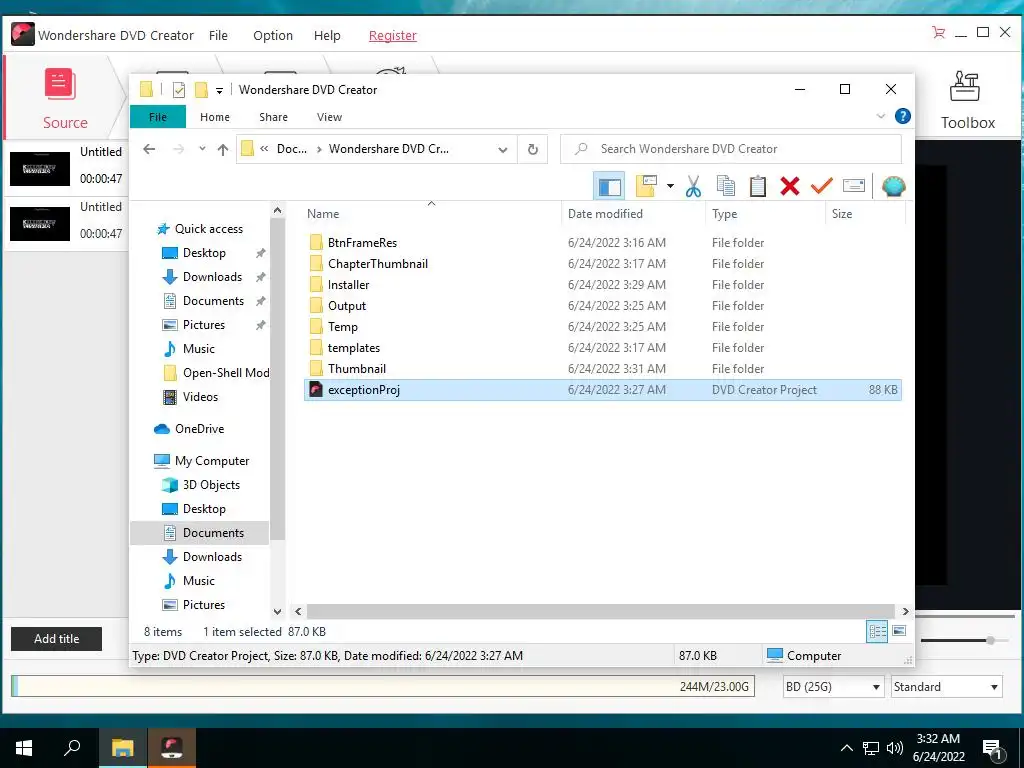Viewport: 1024px width, 768px height.
Task: Select the Installer folder
Action: [x=349, y=285]
